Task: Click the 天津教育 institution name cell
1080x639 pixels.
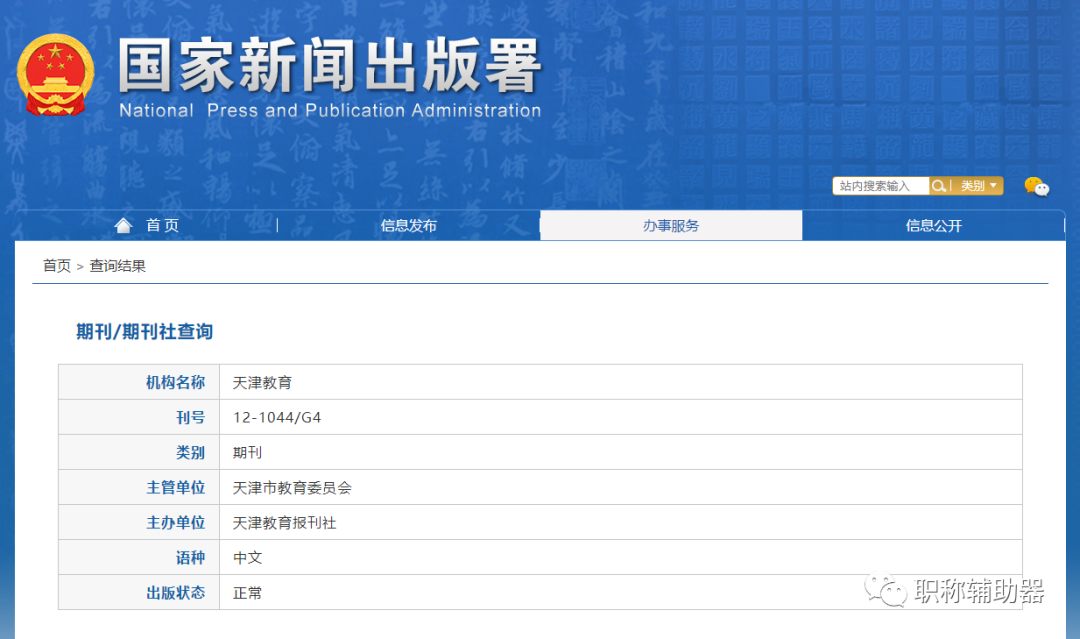Action: [263, 382]
